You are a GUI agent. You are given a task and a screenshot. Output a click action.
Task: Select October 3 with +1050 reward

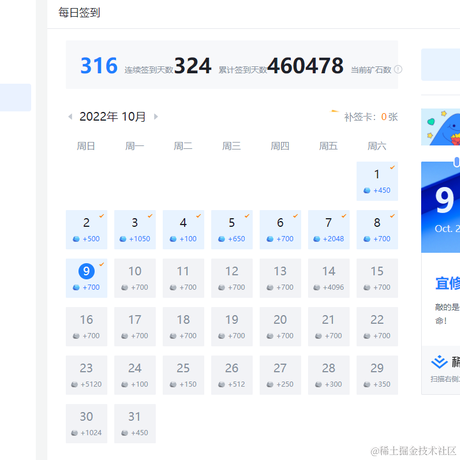pyautogui.click(x=135, y=230)
